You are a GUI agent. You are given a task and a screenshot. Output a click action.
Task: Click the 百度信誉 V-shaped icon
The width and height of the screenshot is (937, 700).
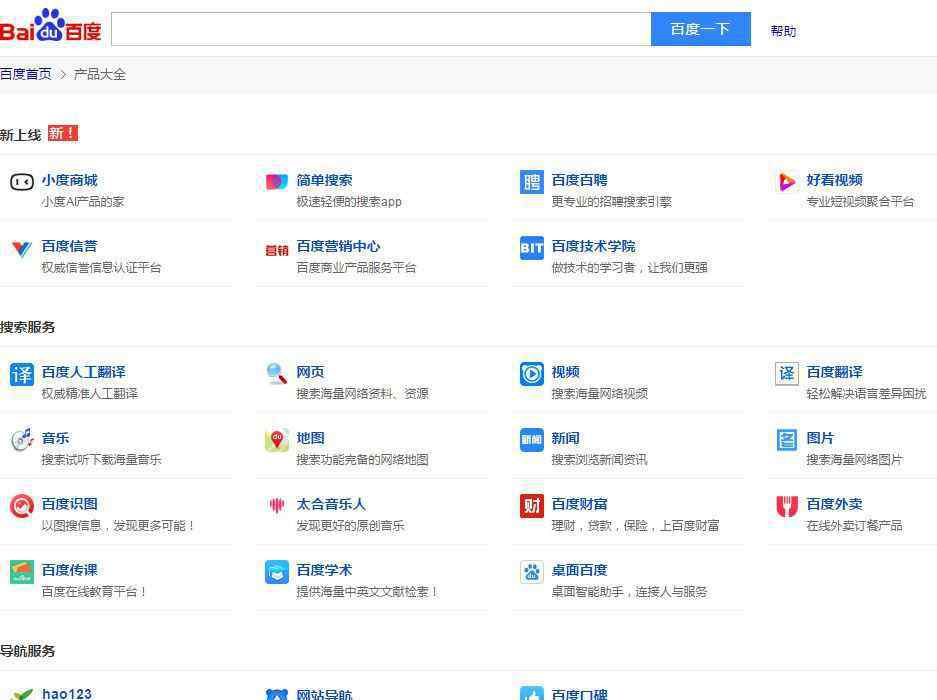pyautogui.click(x=22, y=248)
